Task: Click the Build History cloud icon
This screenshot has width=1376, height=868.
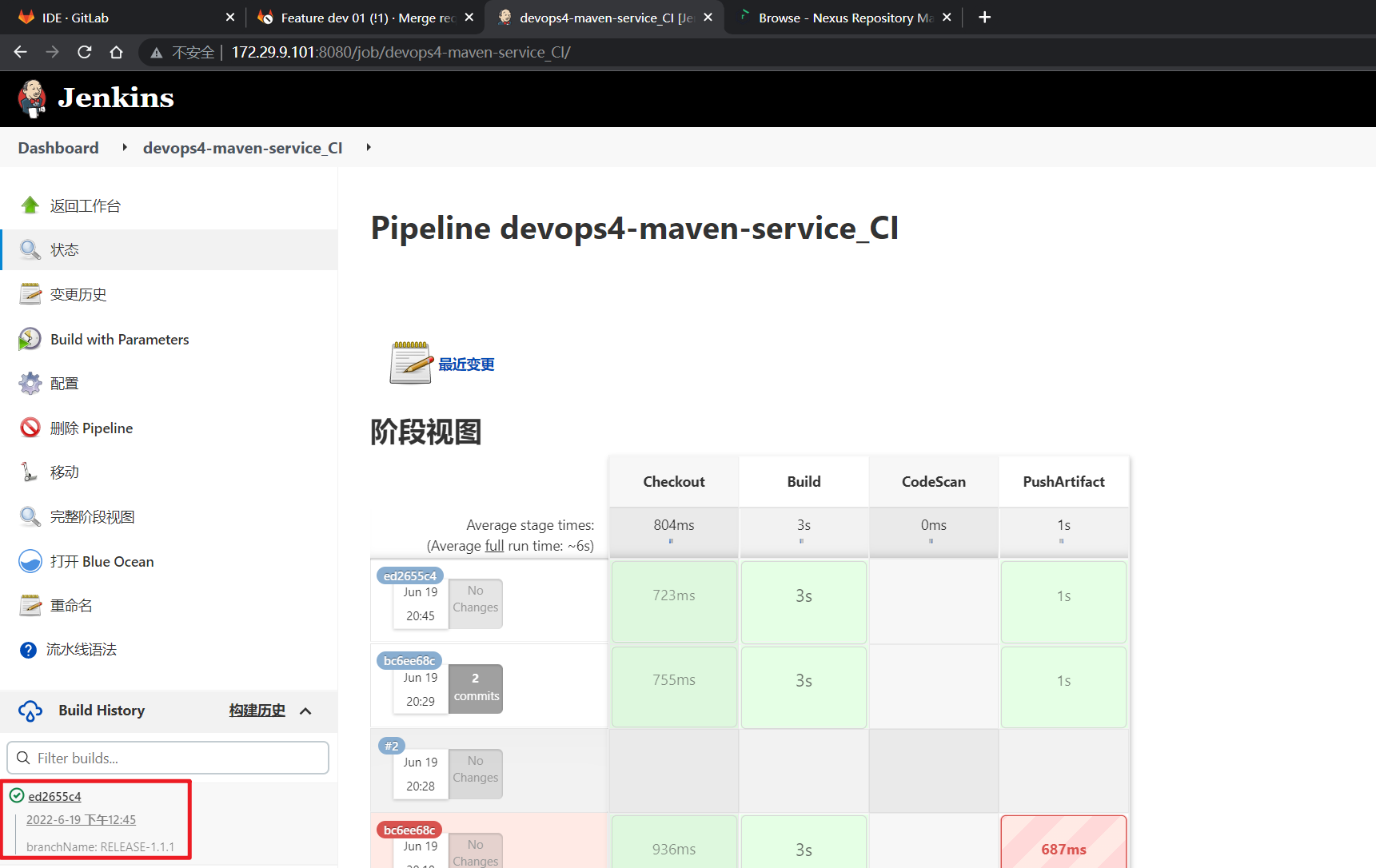Action: point(30,711)
